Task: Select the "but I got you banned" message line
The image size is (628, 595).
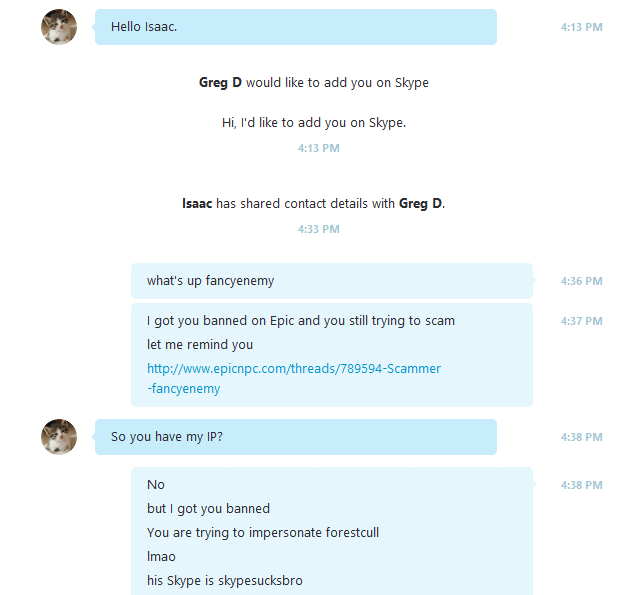Action: click(x=208, y=509)
